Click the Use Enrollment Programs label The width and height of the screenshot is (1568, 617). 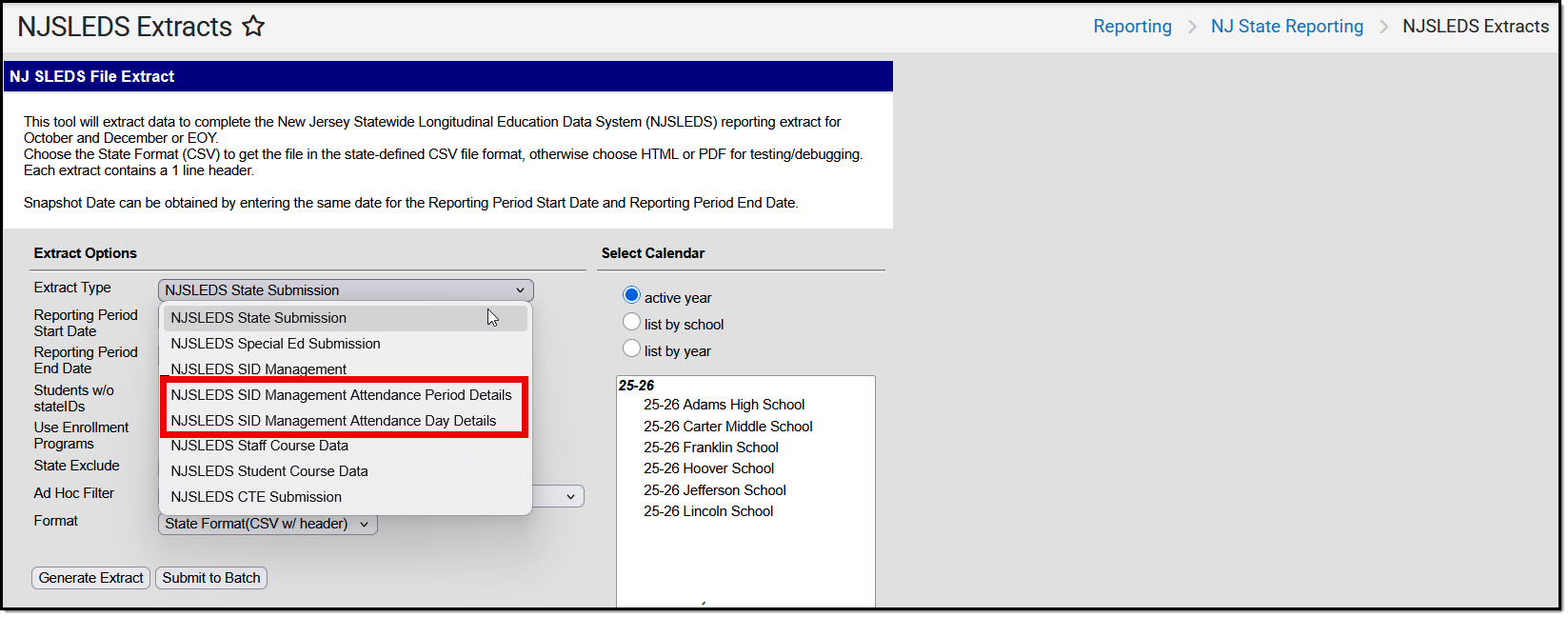82,435
